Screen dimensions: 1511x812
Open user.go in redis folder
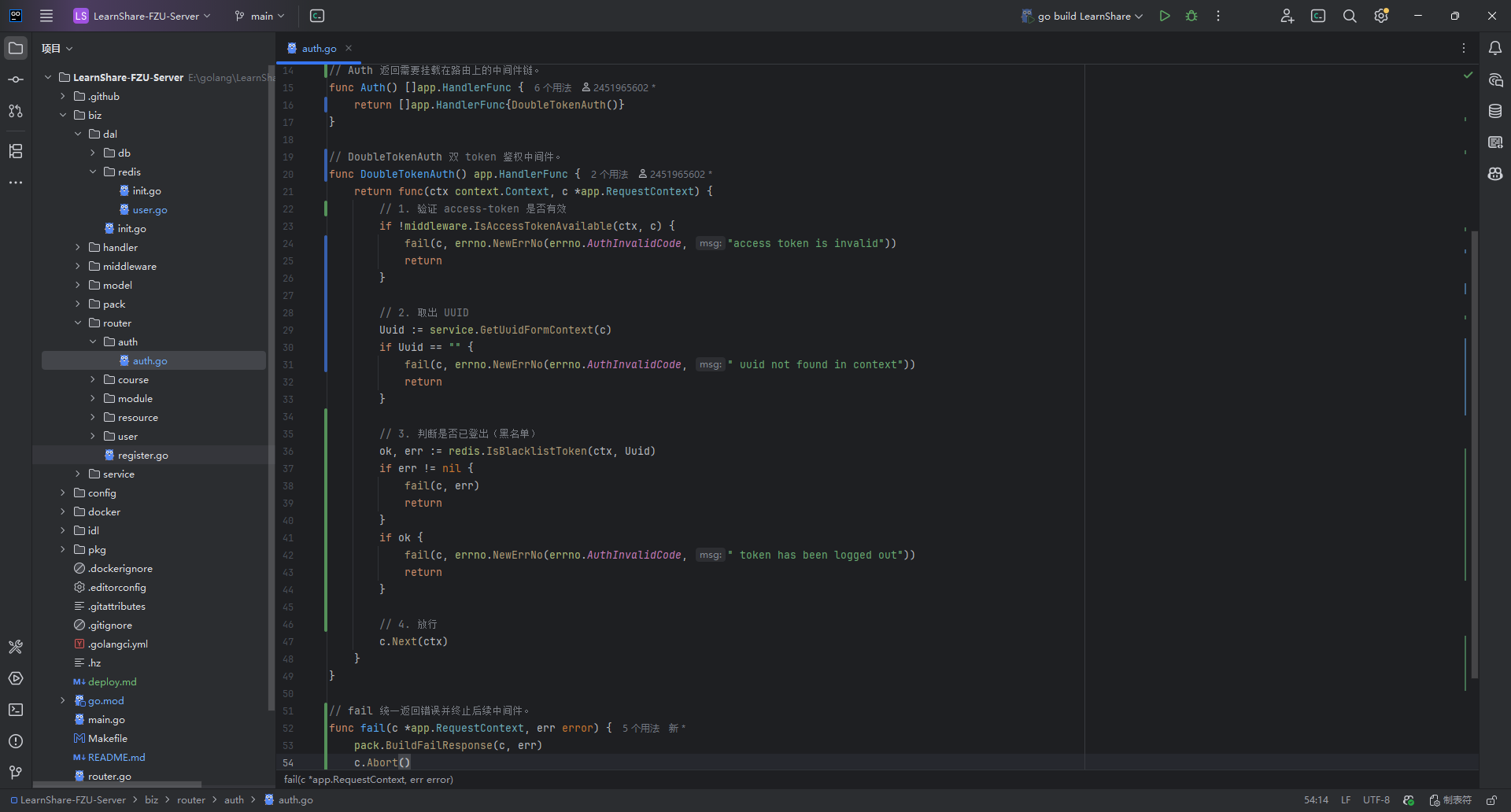pos(150,209)
